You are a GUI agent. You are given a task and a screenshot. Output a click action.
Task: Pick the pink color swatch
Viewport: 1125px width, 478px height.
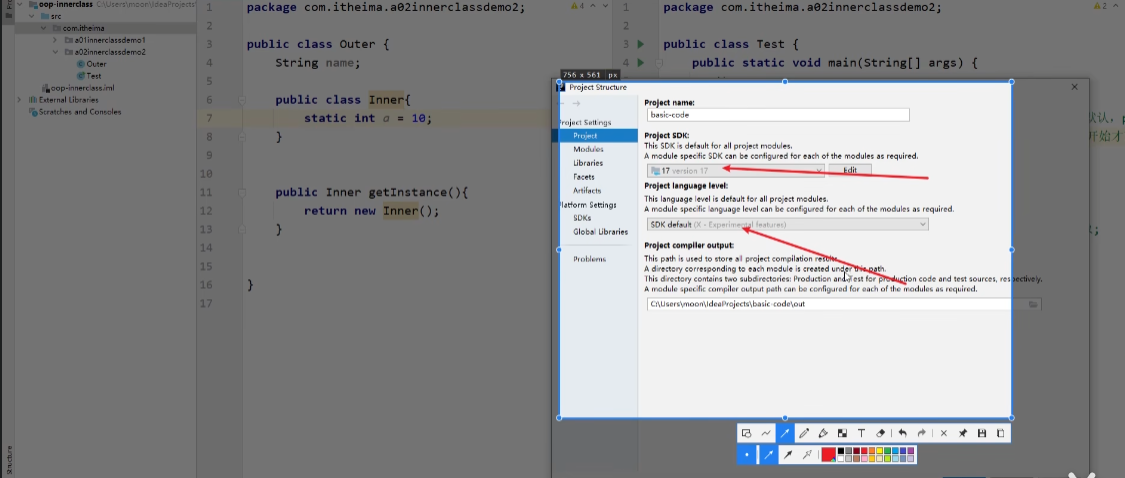(864, 459)
